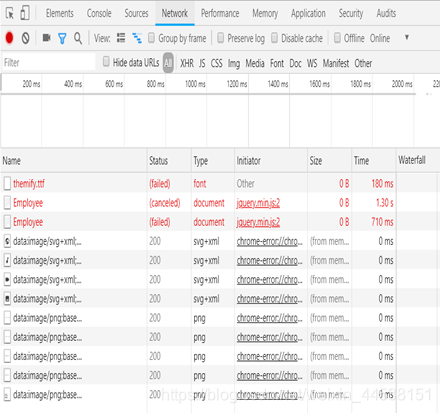The image size is (440, 413).
Task: Filter requests by Media
Action: pos(255,63)
